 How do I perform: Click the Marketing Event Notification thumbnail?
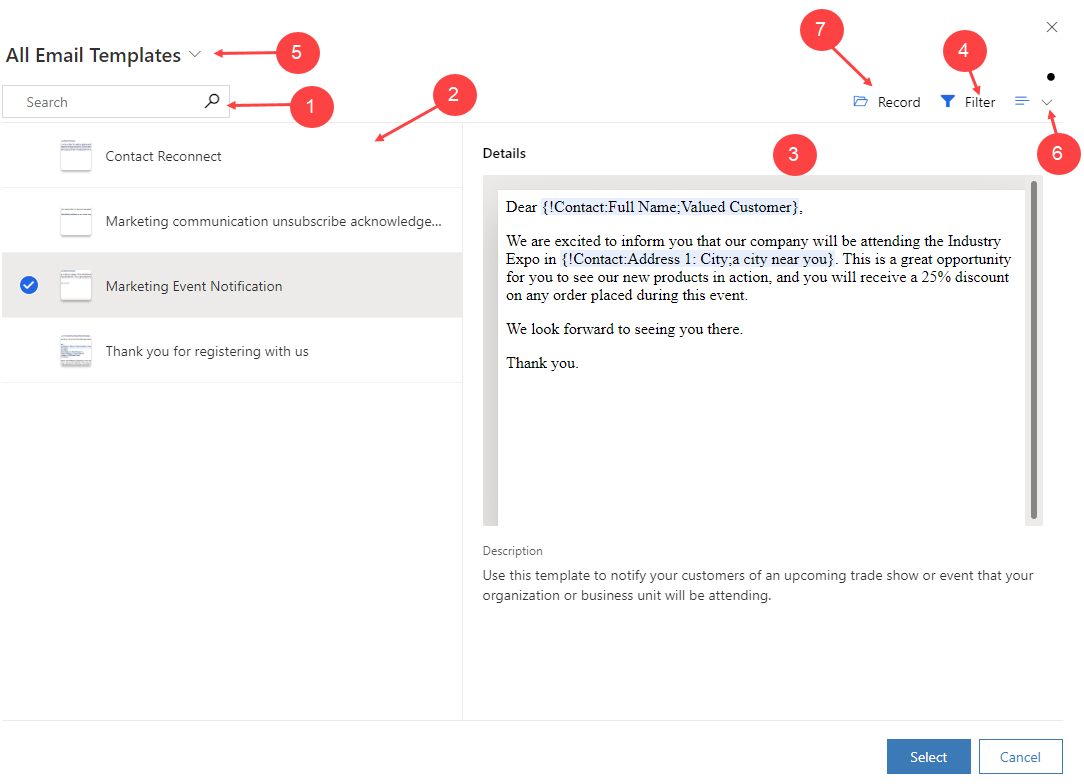click(76, 285)
